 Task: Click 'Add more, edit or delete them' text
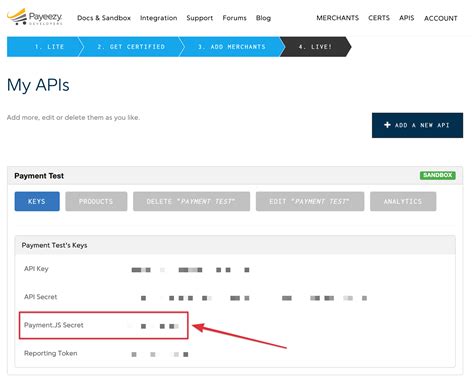73,117
